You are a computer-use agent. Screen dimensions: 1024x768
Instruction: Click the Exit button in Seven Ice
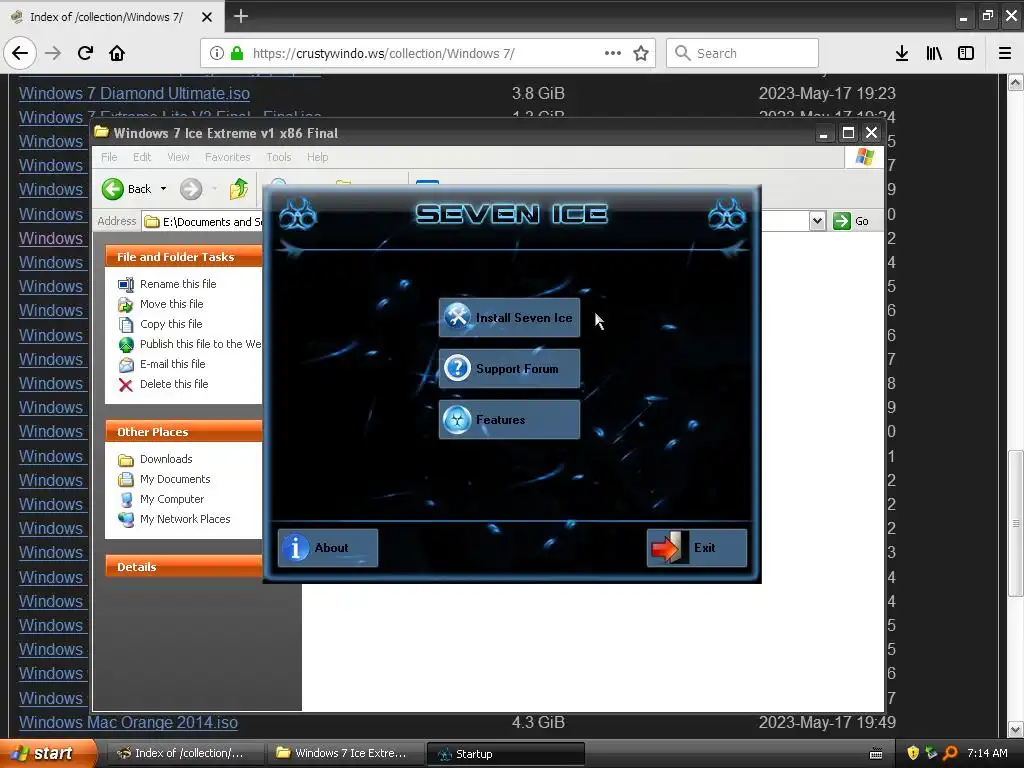coord(697,548)
